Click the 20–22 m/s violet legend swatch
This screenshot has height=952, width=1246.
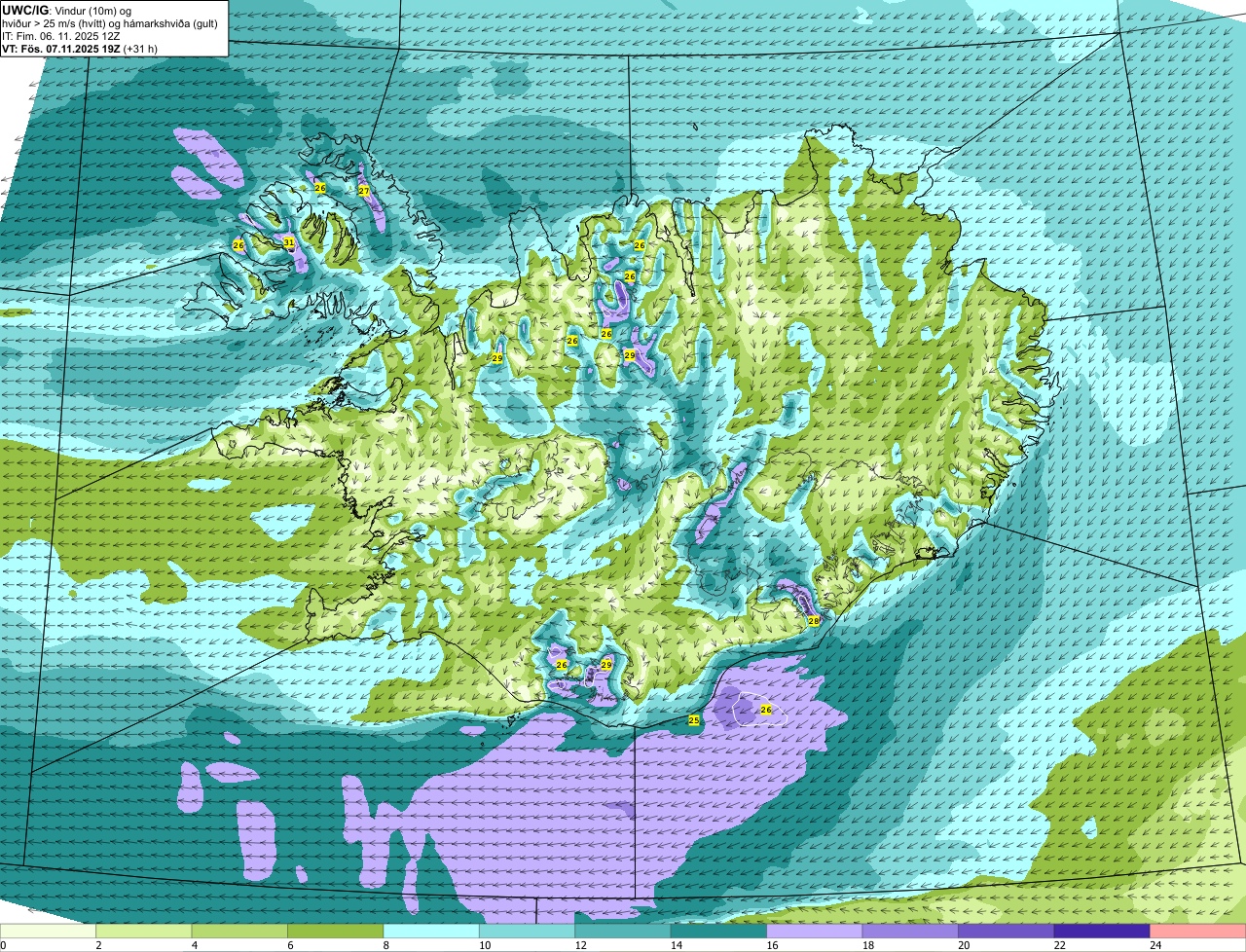1007,932
